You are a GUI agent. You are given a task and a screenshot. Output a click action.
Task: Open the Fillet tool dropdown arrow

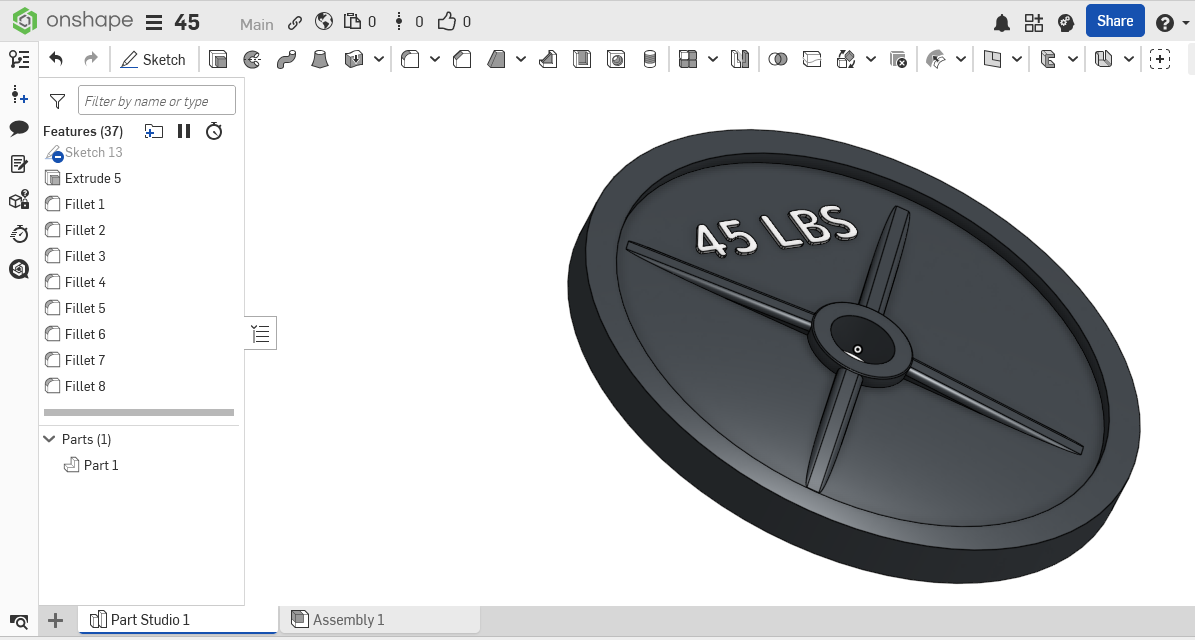click(x=435, y=60)
